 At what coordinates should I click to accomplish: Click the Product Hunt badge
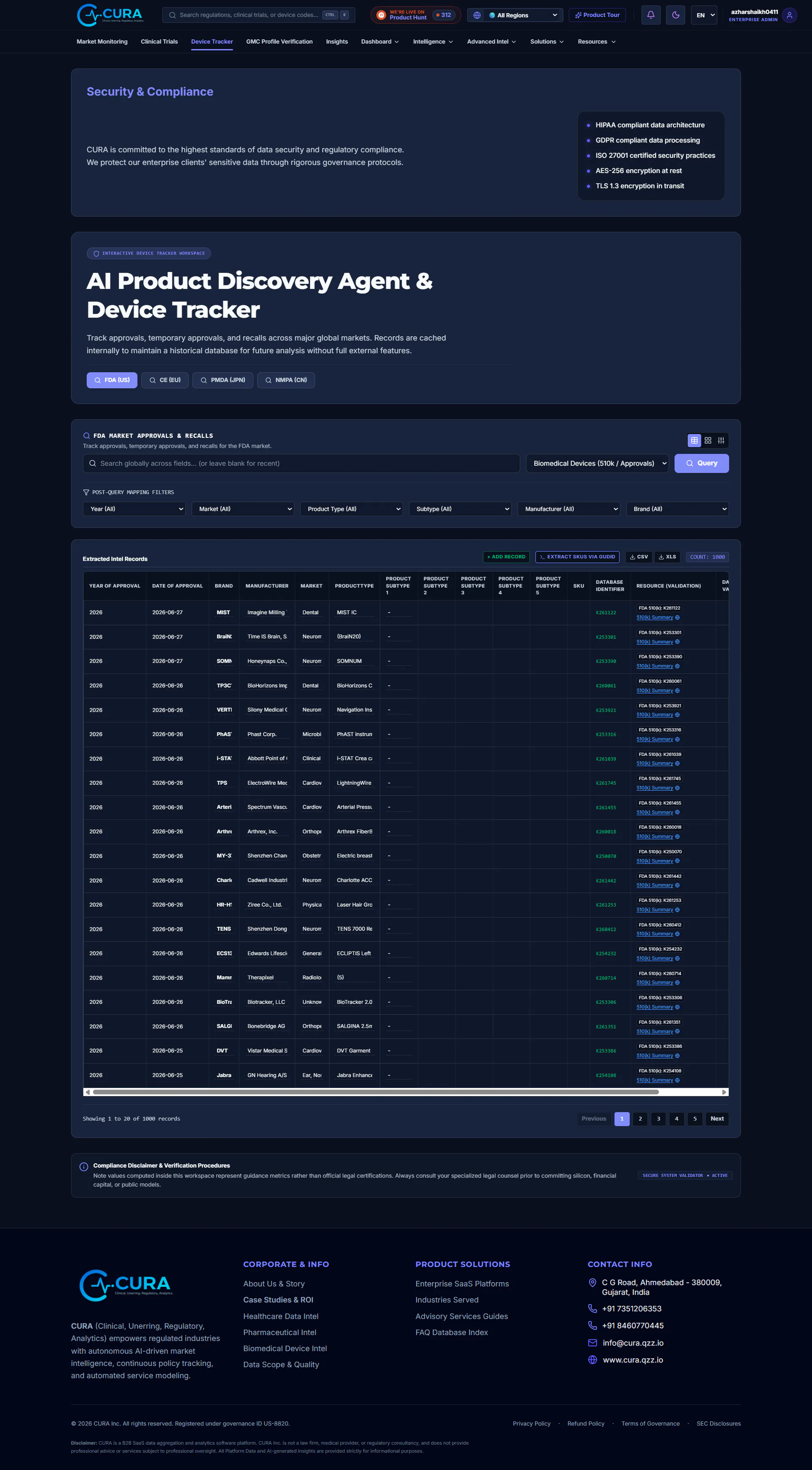coord(415,15)
